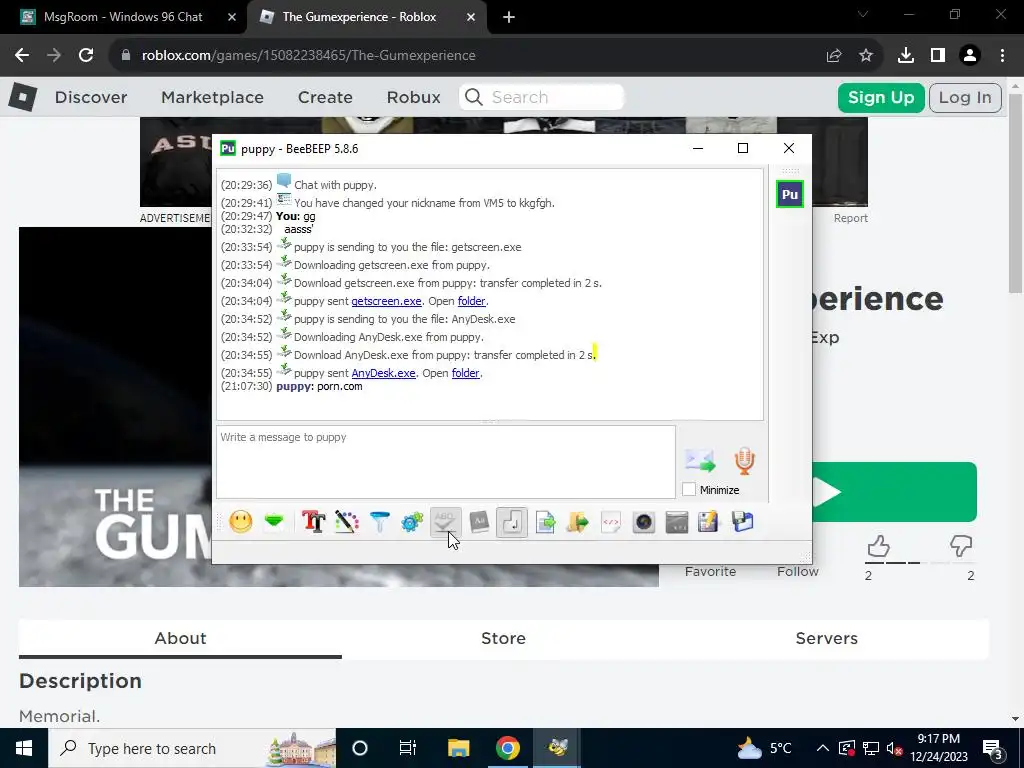Open Chrome tab search chevron
The height and width of the screenshot is (768, 1024).
863,14
